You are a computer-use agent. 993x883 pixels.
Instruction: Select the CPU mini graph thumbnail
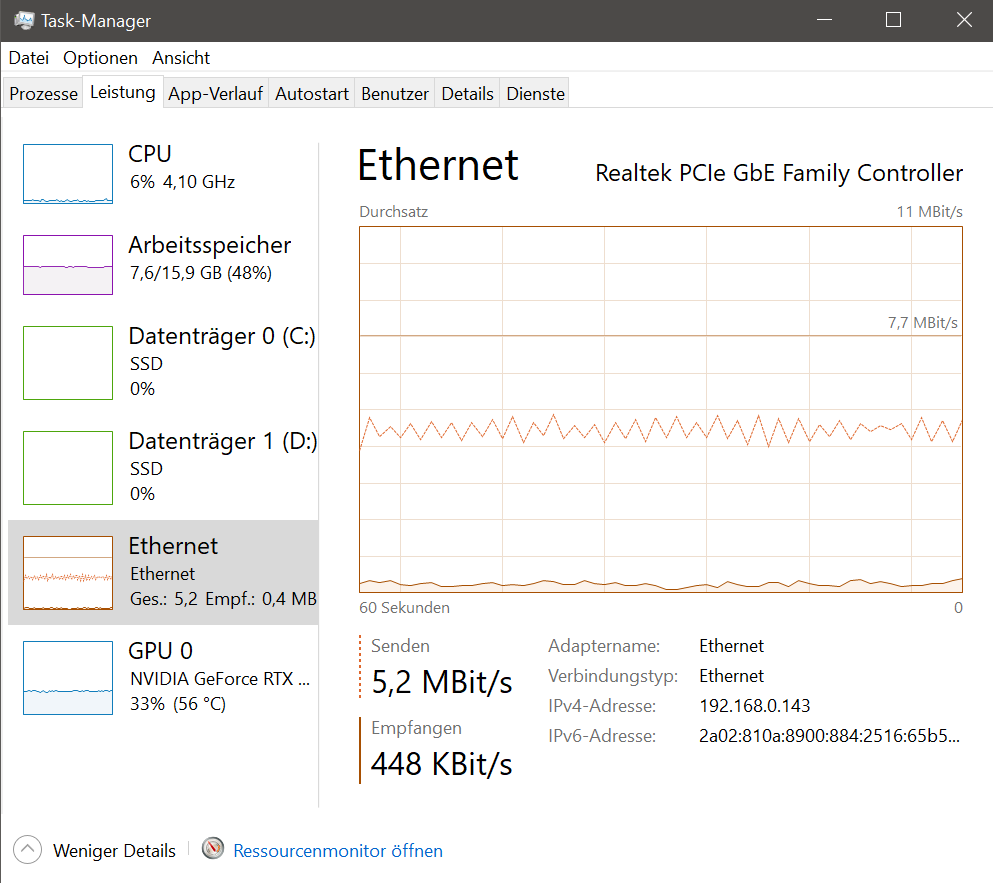[x=68, y=174]
